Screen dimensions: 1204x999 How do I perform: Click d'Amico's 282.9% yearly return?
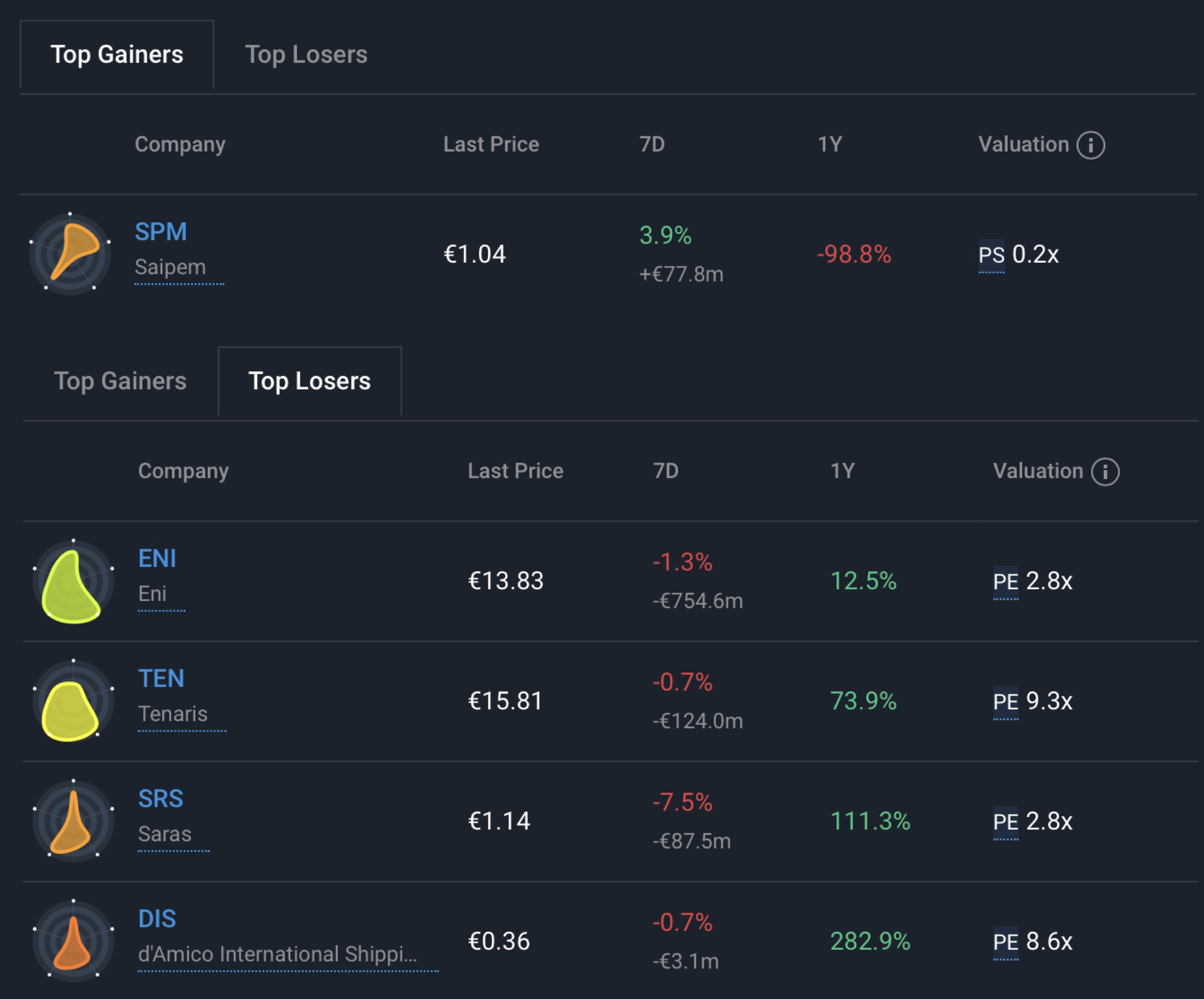click(870, 941)
